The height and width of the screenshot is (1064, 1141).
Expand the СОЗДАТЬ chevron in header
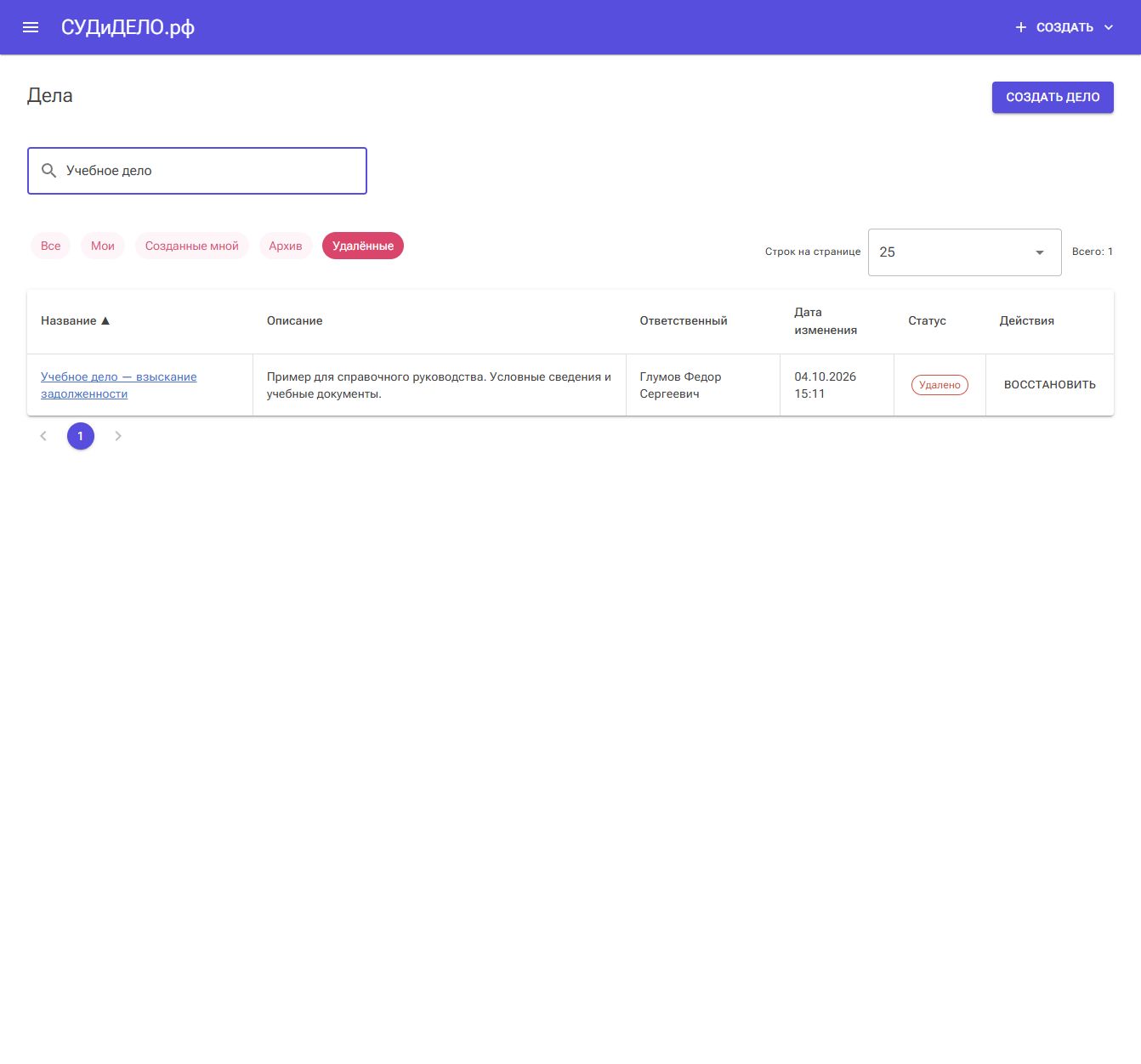(x=1109, y=27)
